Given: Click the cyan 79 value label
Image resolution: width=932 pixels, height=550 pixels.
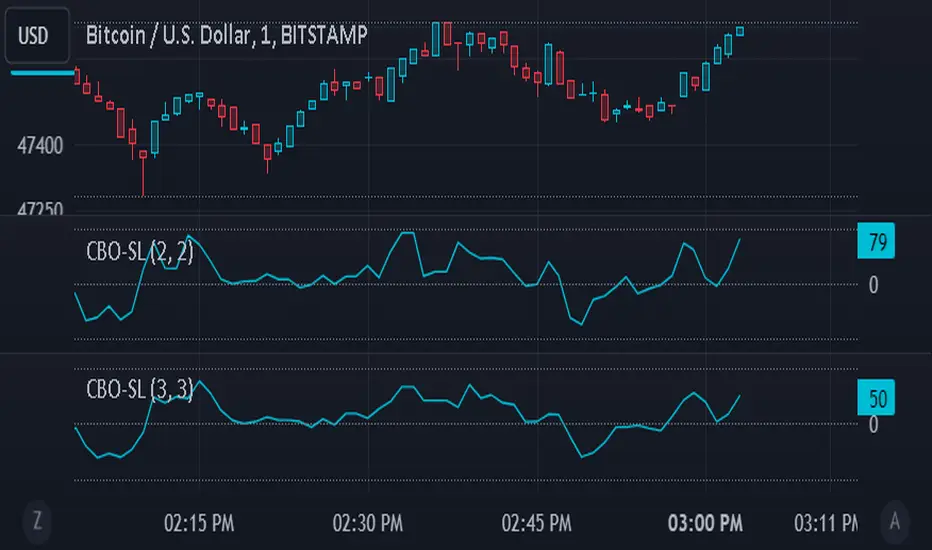Looking at the screenshot, I should click(x=876, y=242).
